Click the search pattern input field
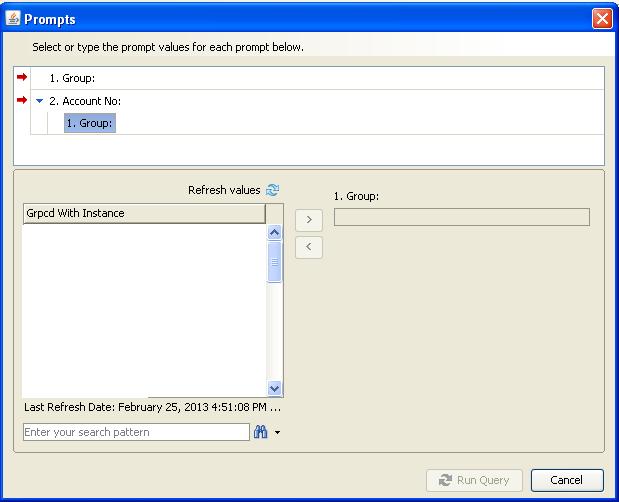Screen dimensions: 619x502 tap(135, 432)
